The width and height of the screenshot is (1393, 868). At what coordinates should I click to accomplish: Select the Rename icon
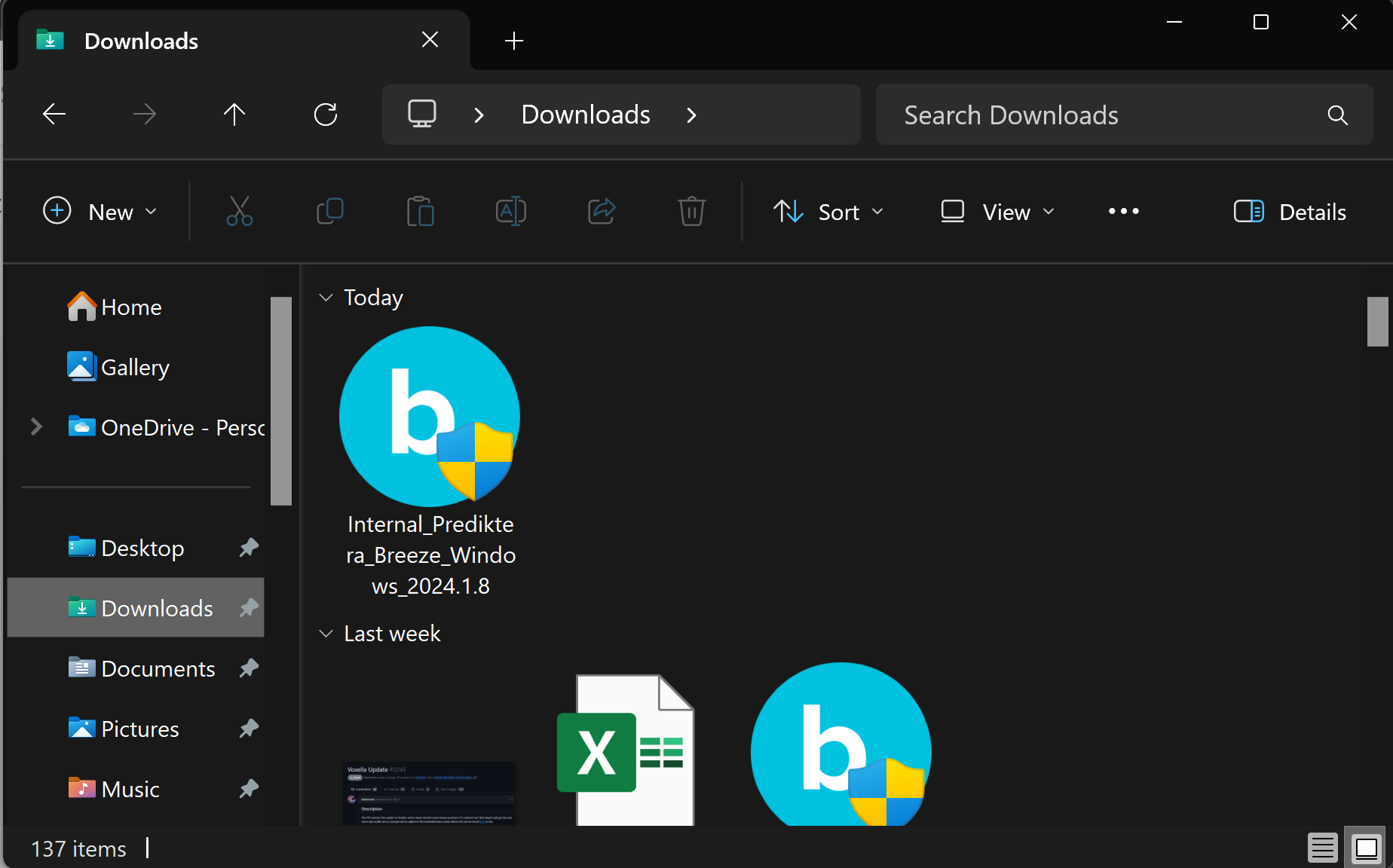(511, 211)
